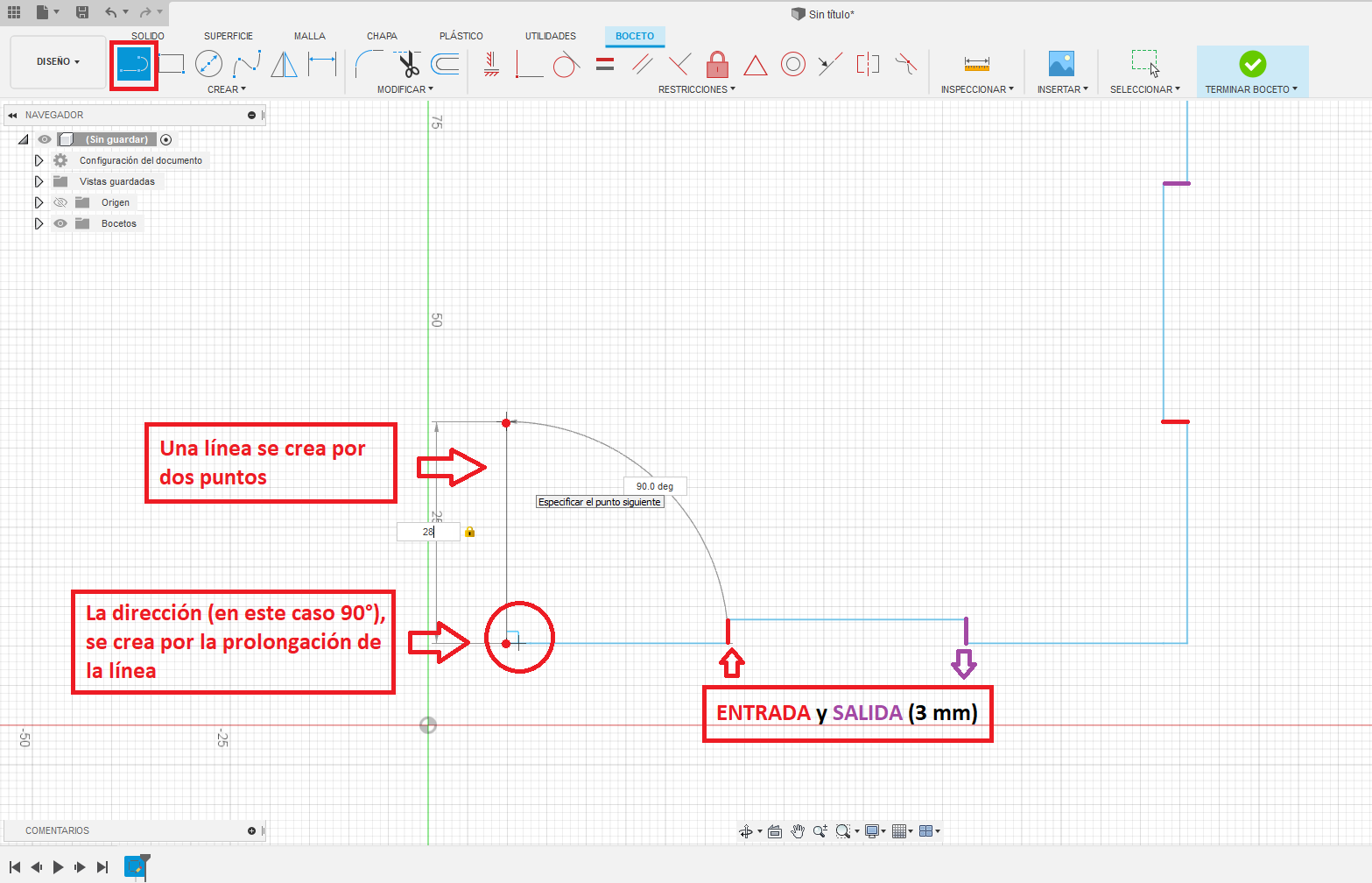This screenshot has width=1372, height=883.
Task: Expand the RESTRICCIONES menu
Action: [697, 89]
